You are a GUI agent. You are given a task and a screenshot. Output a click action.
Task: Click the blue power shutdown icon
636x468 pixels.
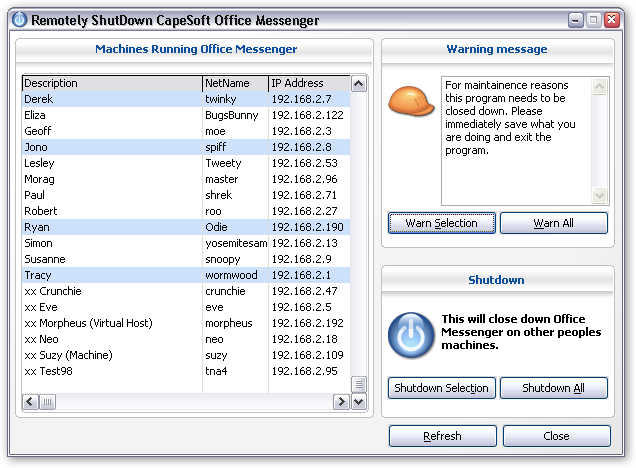click(x=408, y=332)
